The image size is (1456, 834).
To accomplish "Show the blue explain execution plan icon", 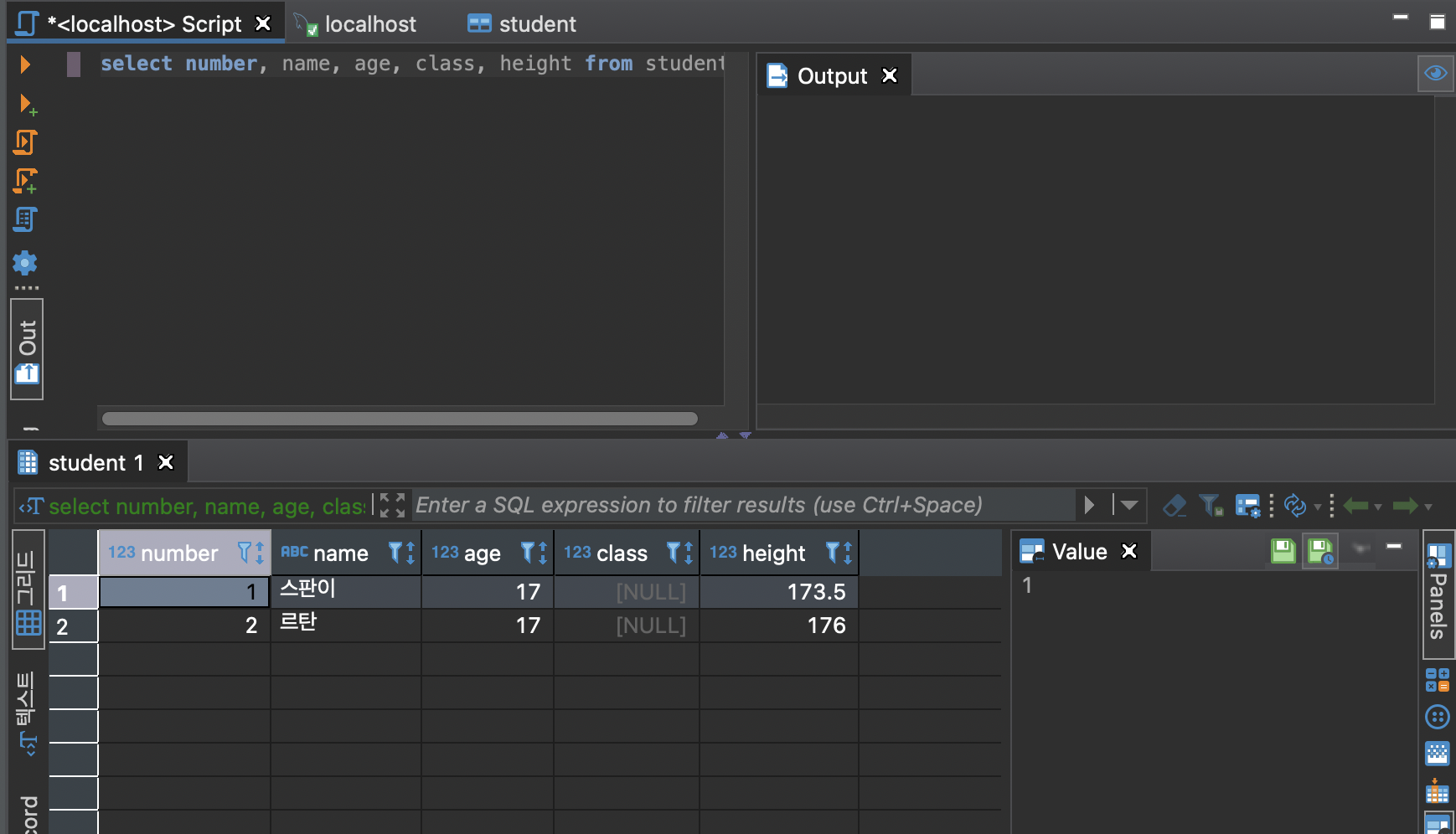I will click(25, 219).
